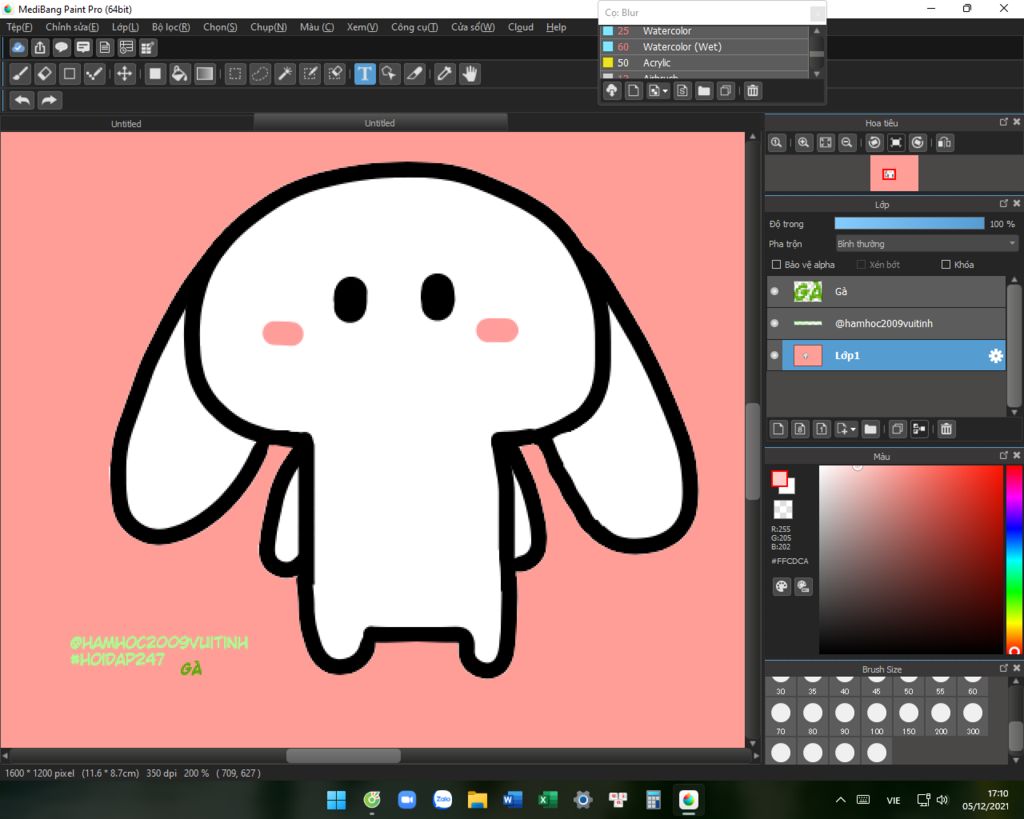
Task: Toggle the Khóa lock checkbox
Action: click(x=946, y=265)
